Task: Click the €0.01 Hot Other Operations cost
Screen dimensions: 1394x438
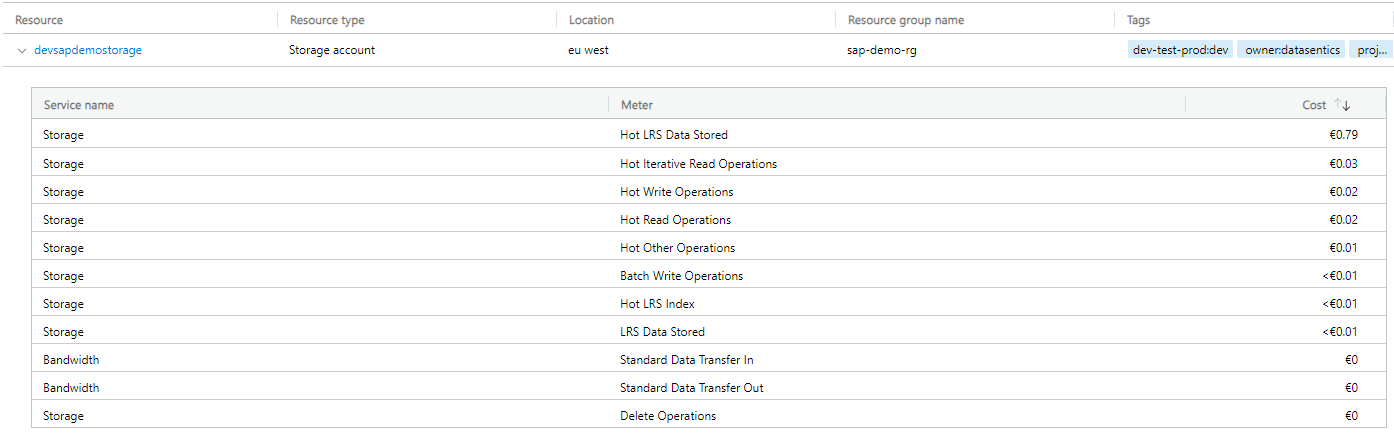Action: [x=1343, y=247]
